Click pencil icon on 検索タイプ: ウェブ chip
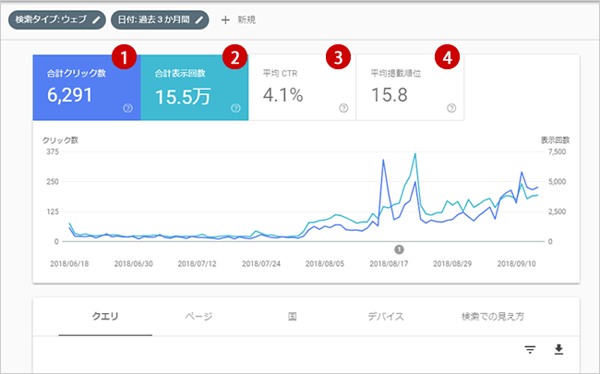The image size is (600, 374). tap(96, 20)
